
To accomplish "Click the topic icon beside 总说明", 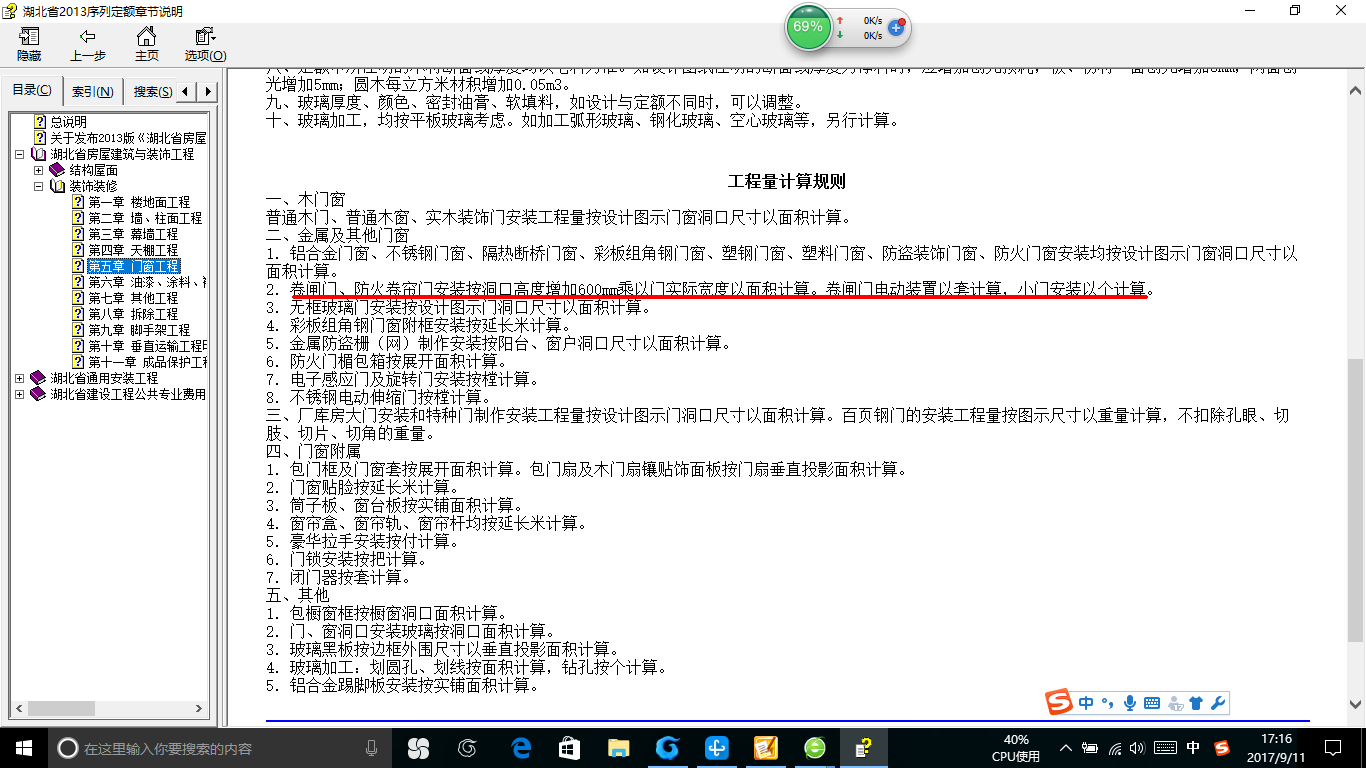I will (x=40, y=122).
